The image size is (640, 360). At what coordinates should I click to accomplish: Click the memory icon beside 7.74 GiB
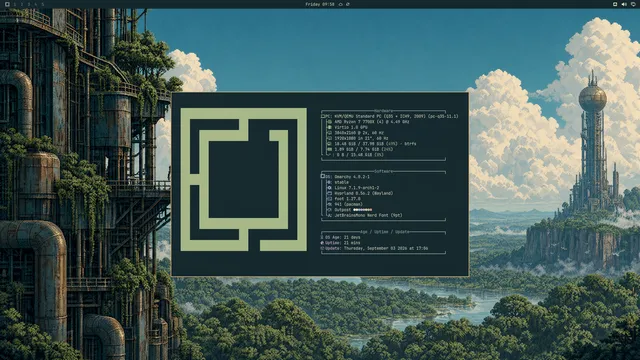[329, 149]
